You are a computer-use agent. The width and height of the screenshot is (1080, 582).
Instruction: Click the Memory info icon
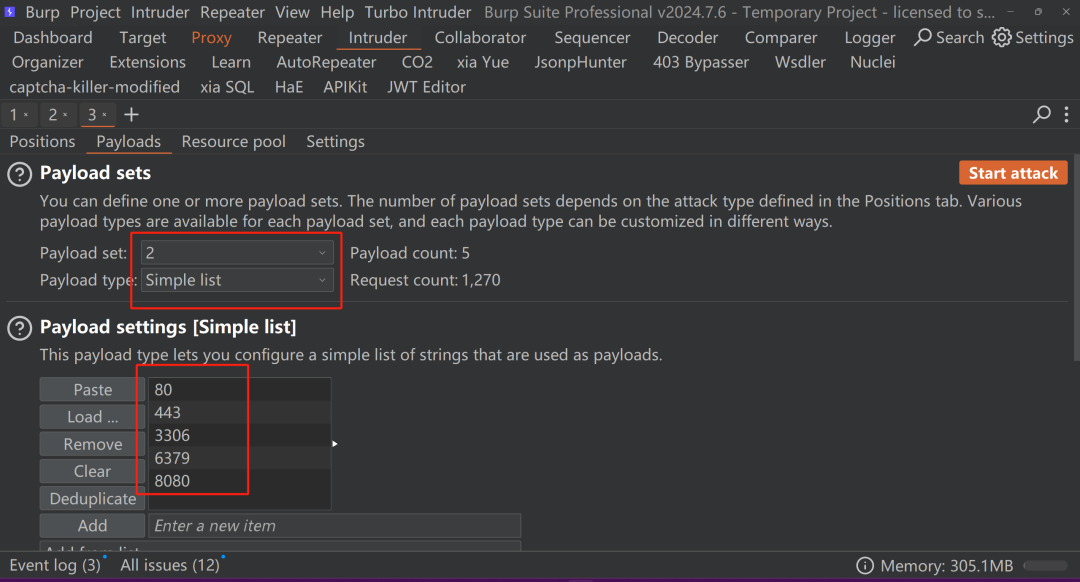coord(864,565)
